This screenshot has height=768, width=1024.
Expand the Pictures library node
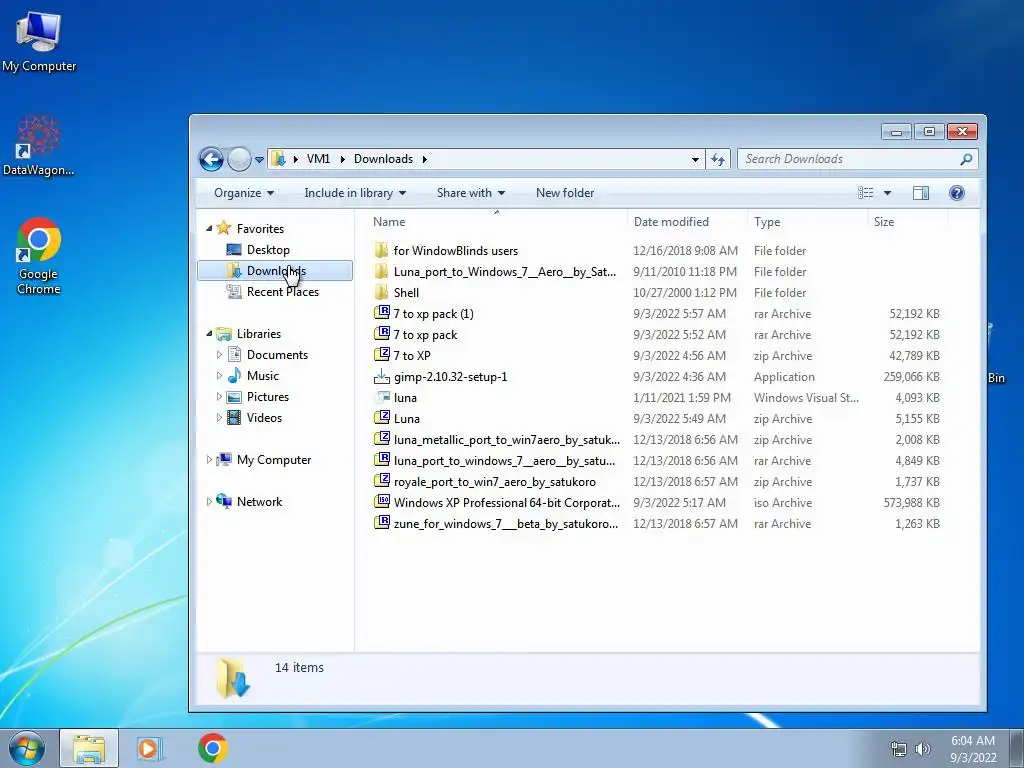[219, 396]
